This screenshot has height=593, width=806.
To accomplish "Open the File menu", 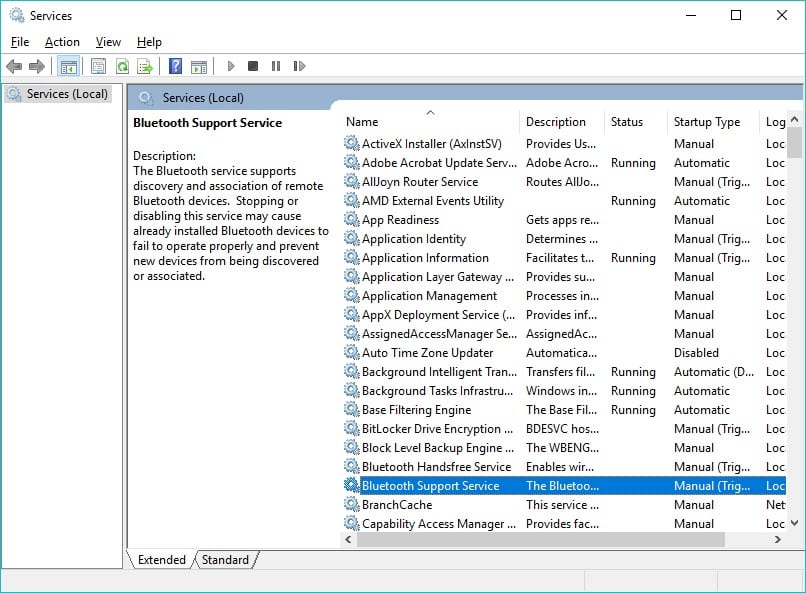I will [x=20, y=42].
